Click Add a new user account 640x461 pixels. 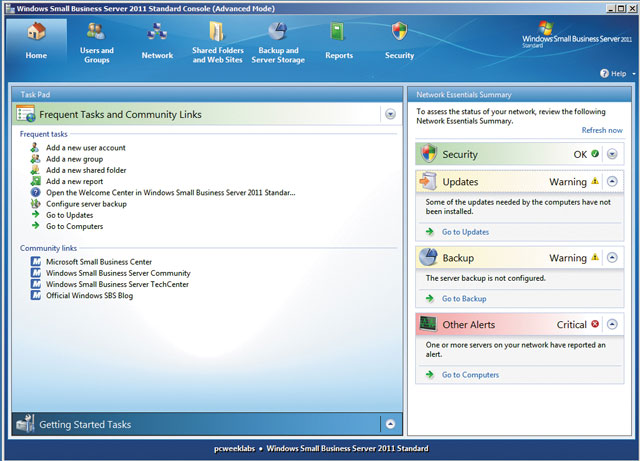[86, 148]
